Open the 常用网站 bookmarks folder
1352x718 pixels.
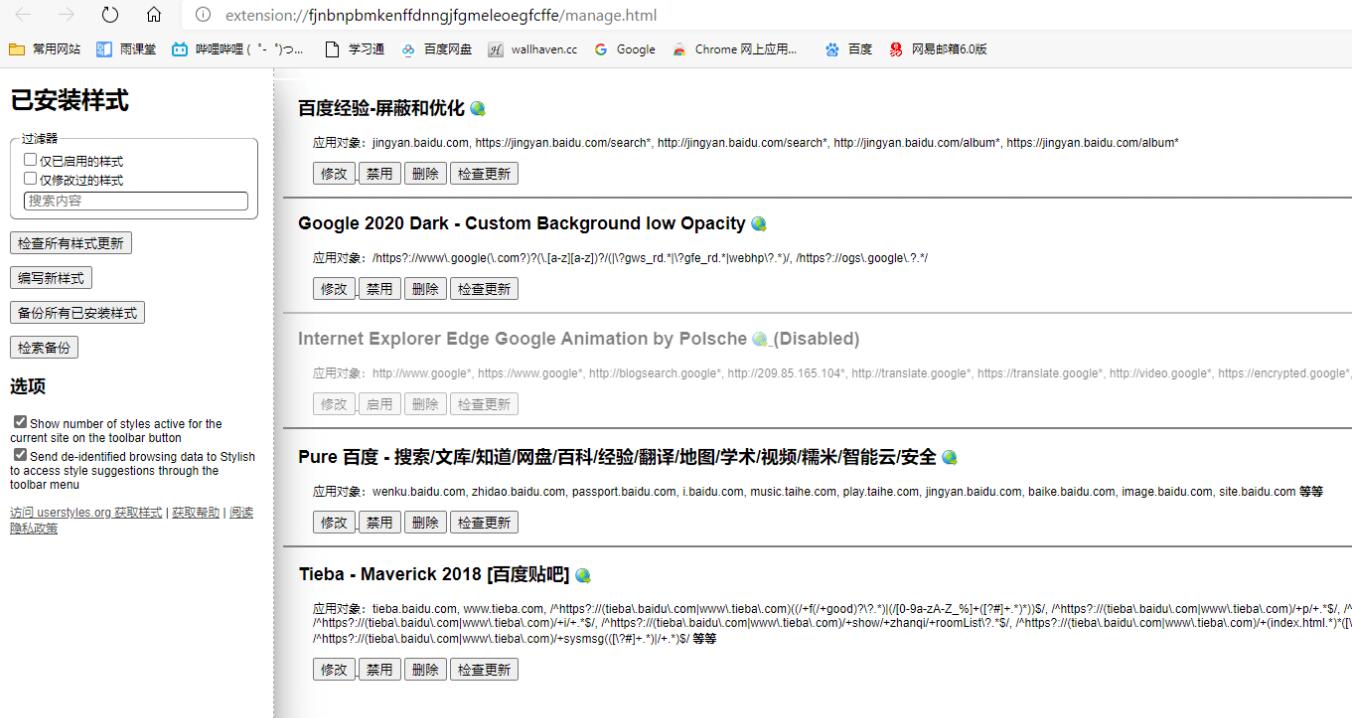44,49
